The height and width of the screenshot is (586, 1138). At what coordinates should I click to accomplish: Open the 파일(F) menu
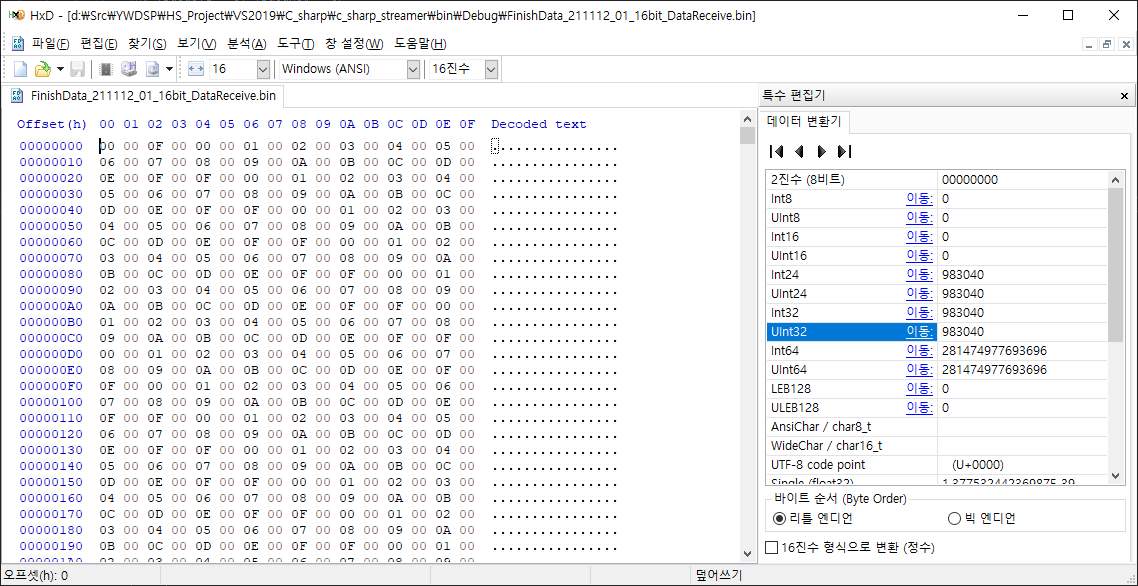tap(51, 44)
